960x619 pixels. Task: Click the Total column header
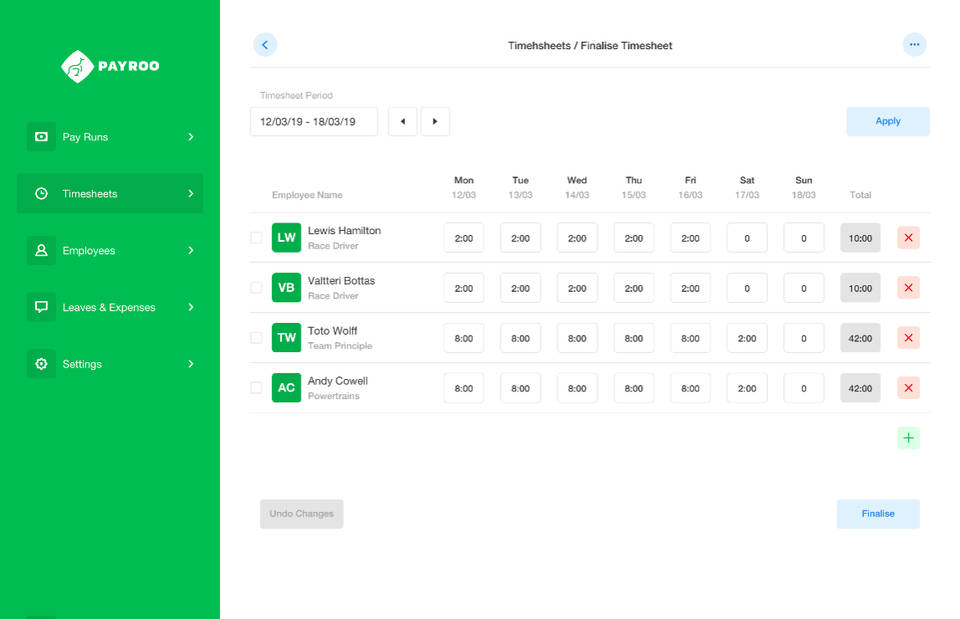point(860,195)
